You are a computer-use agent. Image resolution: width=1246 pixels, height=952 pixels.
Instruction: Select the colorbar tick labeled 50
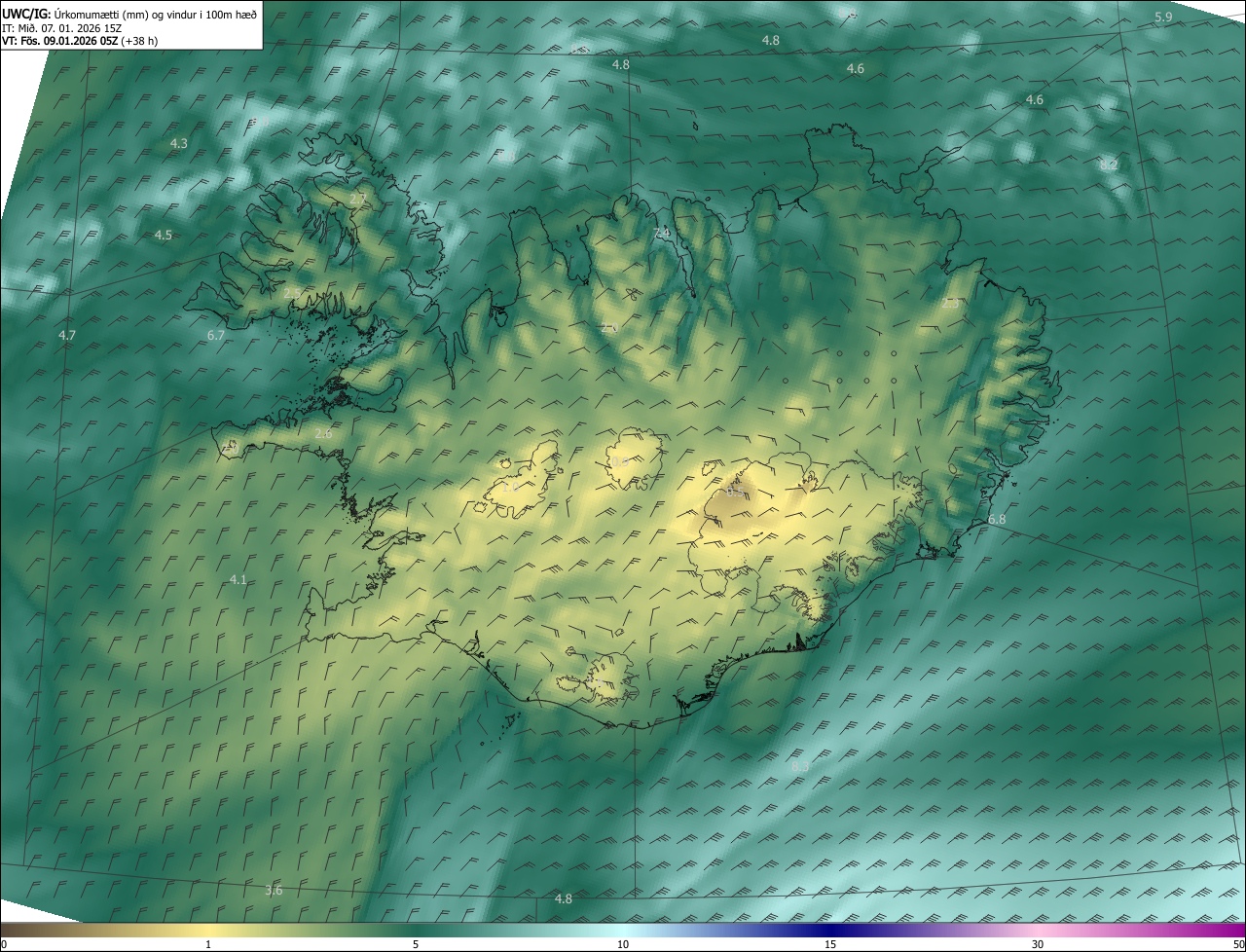pos(1238,945)
